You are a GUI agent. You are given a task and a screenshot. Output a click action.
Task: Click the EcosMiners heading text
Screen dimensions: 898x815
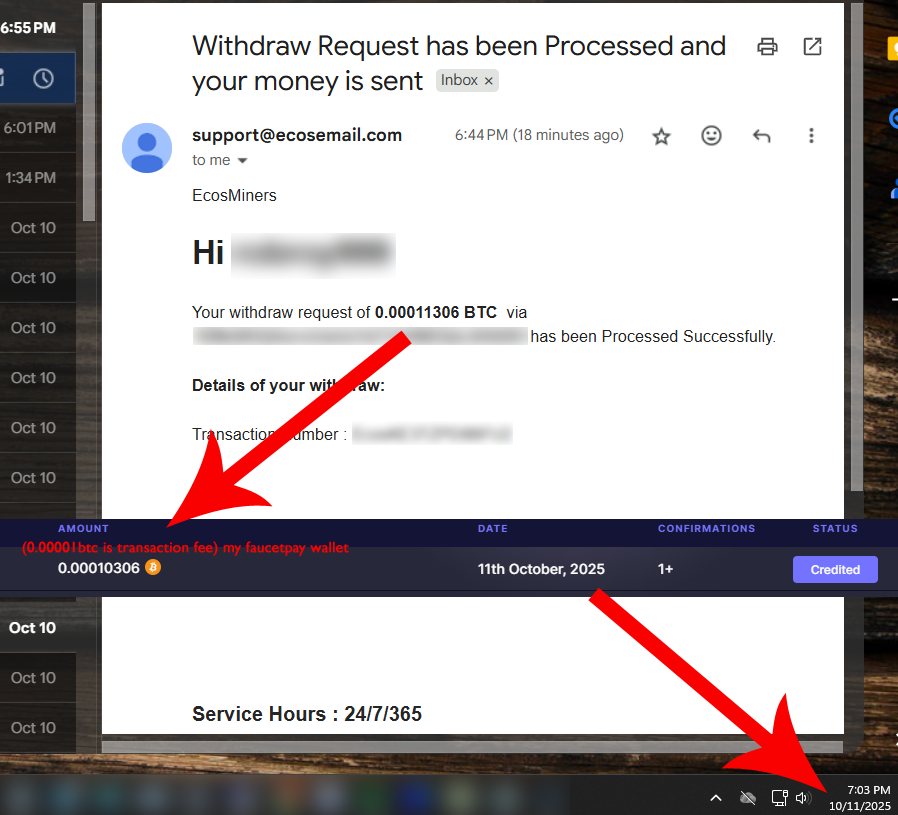(234, 196)
